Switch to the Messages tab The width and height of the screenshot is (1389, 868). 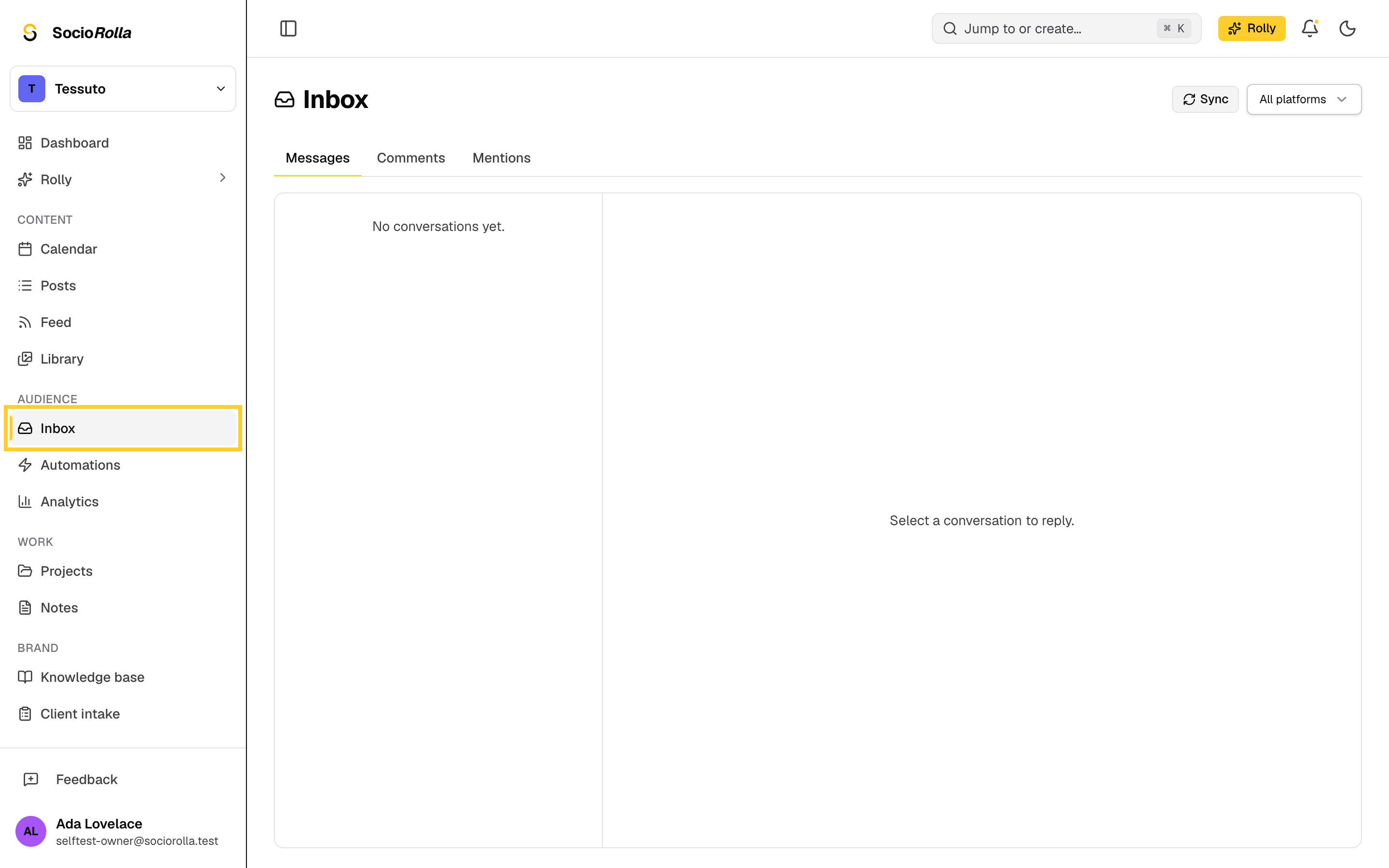317,158
